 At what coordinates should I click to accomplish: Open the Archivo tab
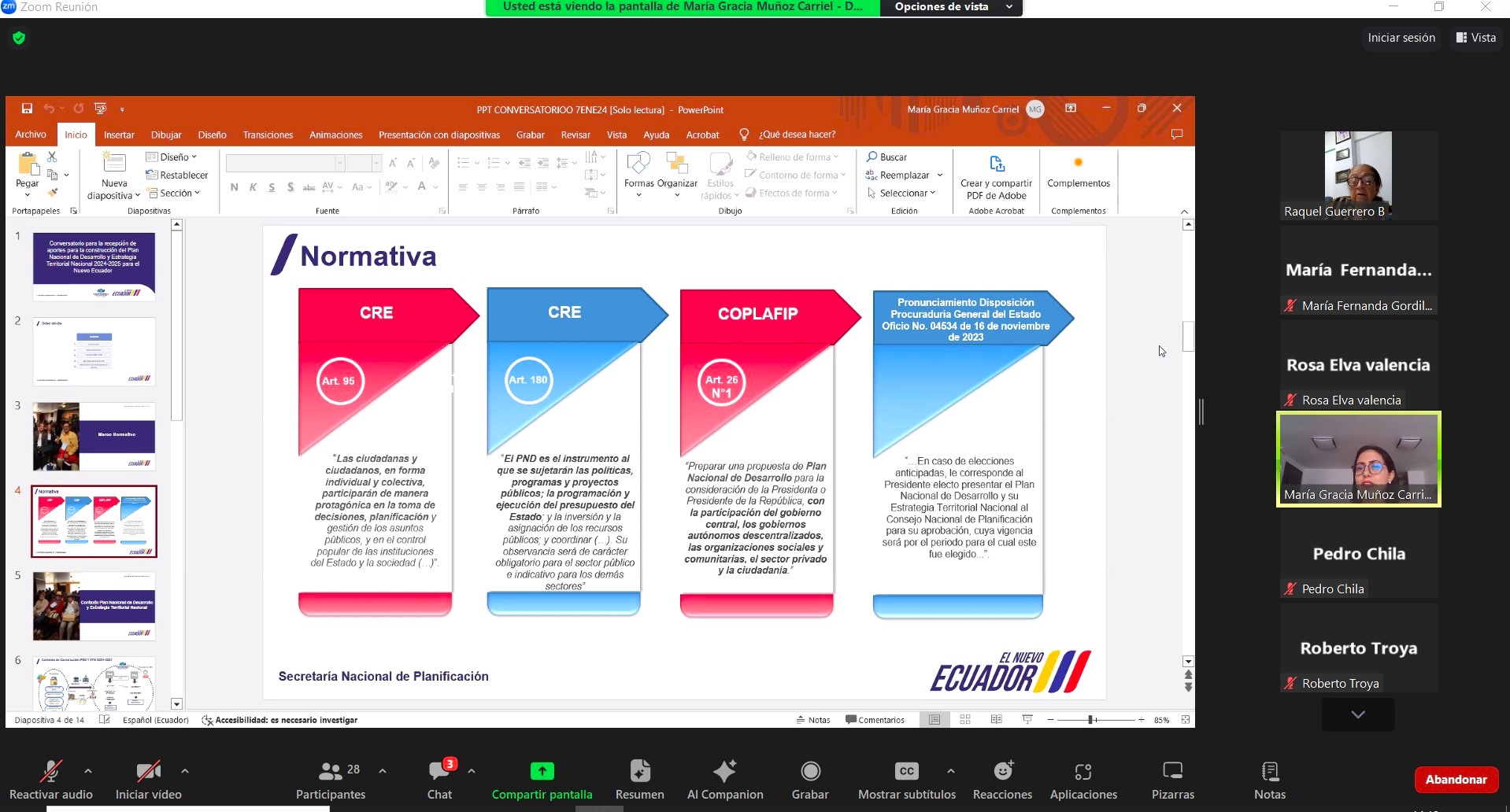tap(31, 135)
